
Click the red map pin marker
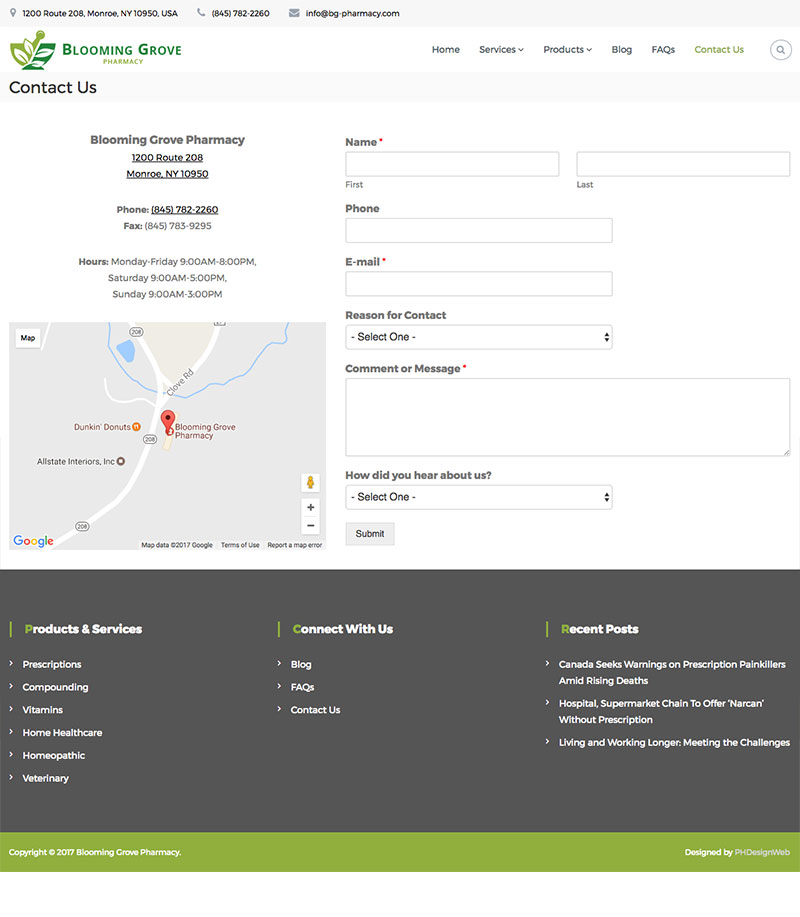click(x=168, y=421)
